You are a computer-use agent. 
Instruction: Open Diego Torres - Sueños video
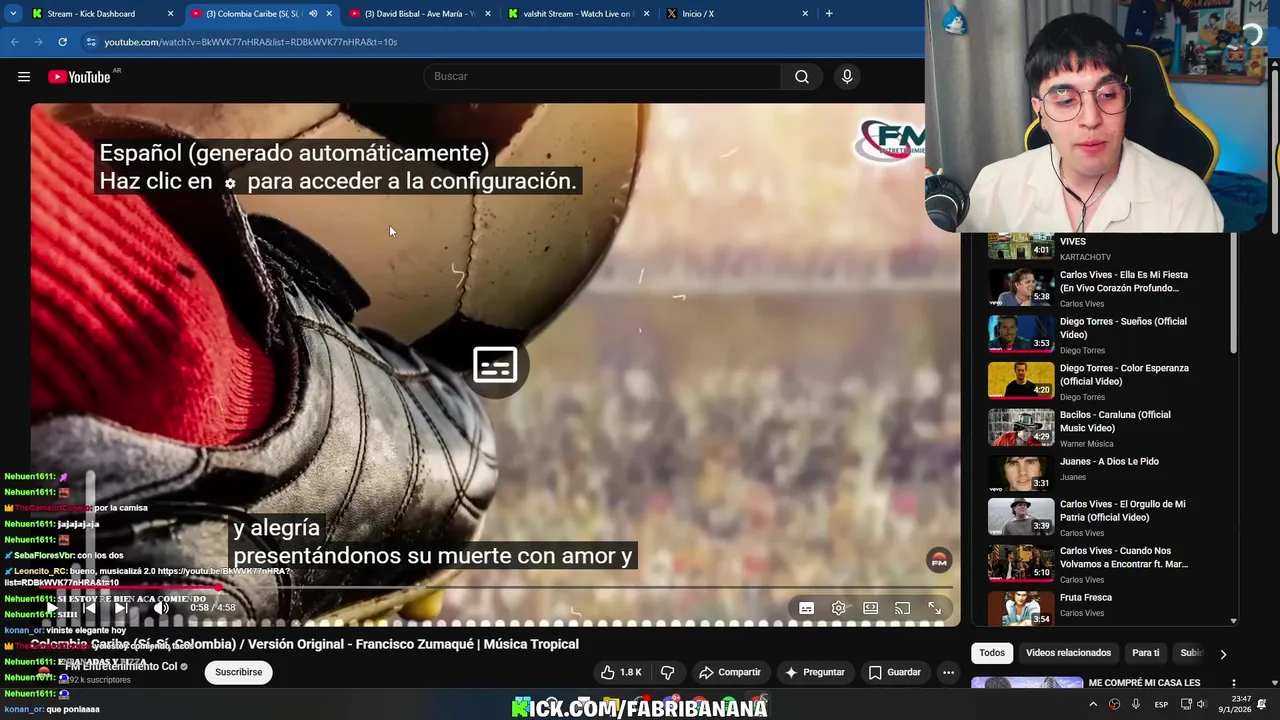click(x=1105, y=335)
